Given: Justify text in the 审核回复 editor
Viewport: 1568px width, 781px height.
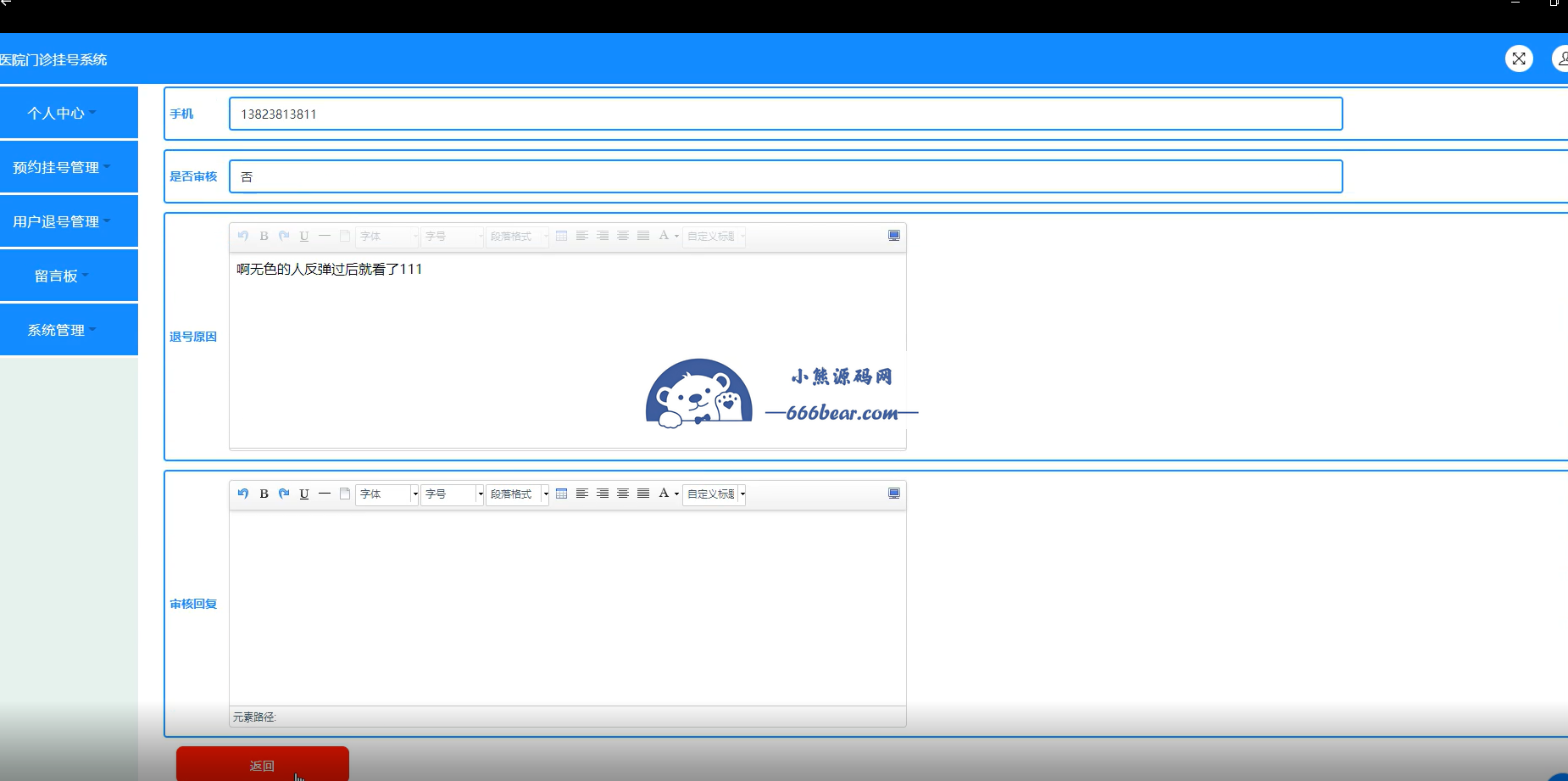Looking at the screenshot, I should pos(643,494).
